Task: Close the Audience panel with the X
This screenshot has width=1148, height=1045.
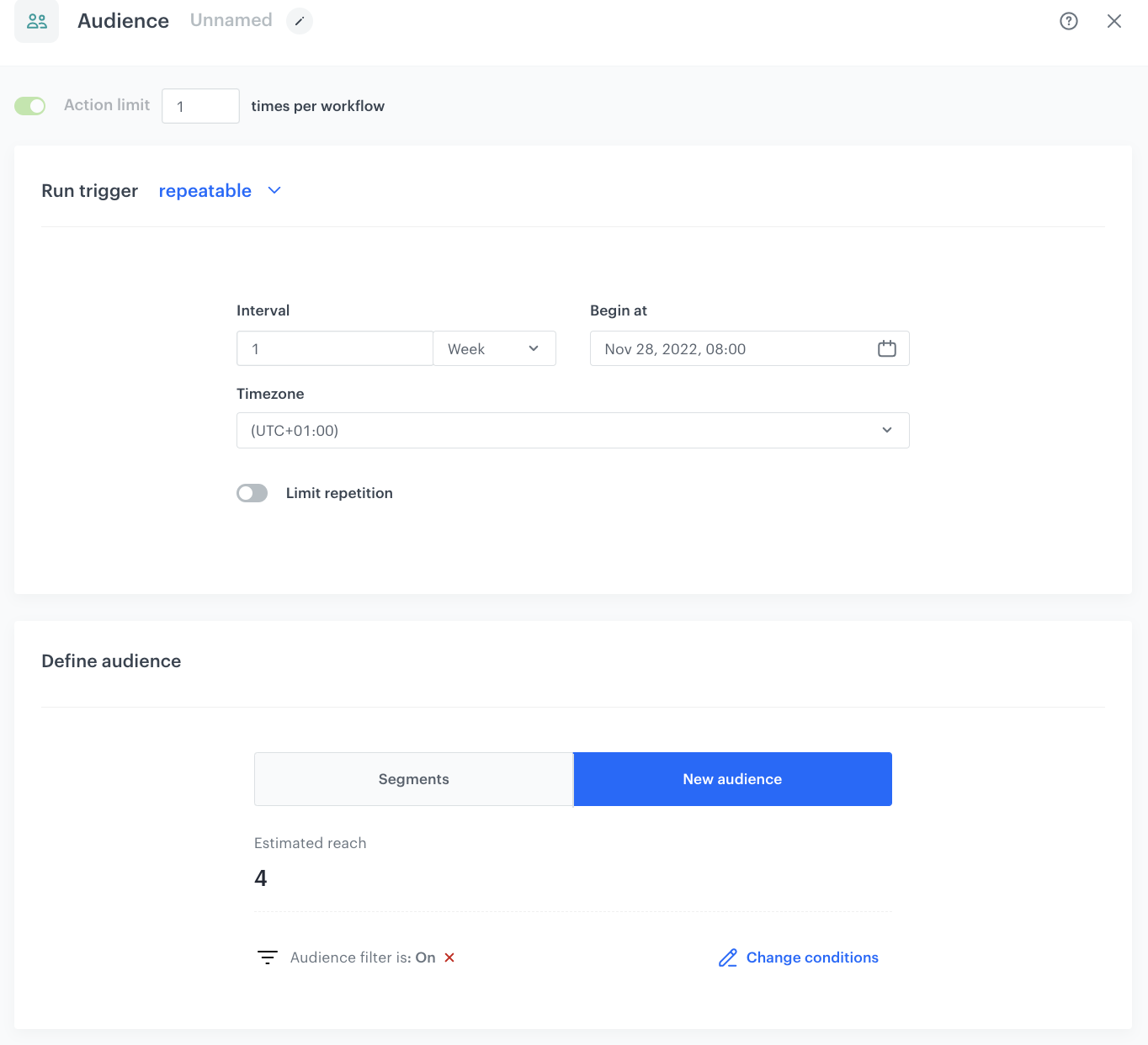Action: [1114, 21]
